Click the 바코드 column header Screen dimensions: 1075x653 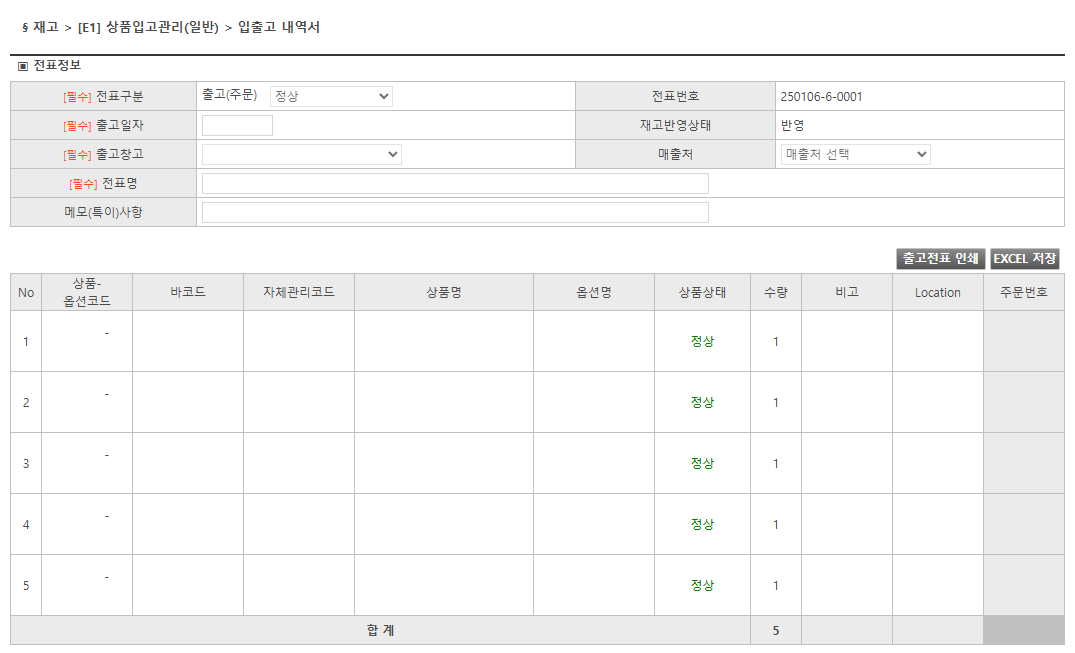coord(187,291)
